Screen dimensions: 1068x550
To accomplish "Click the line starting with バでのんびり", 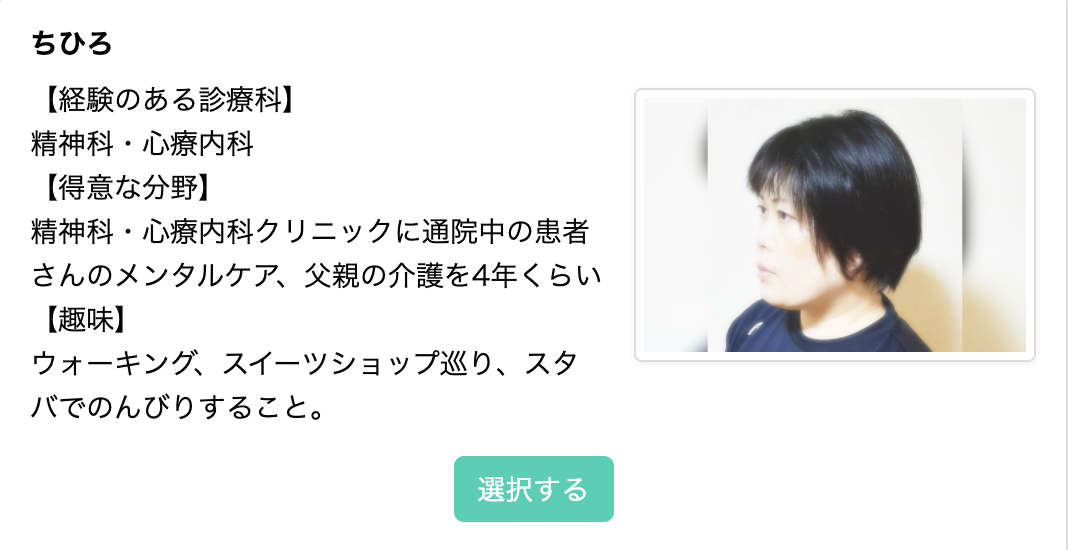I will coord(178,408).
